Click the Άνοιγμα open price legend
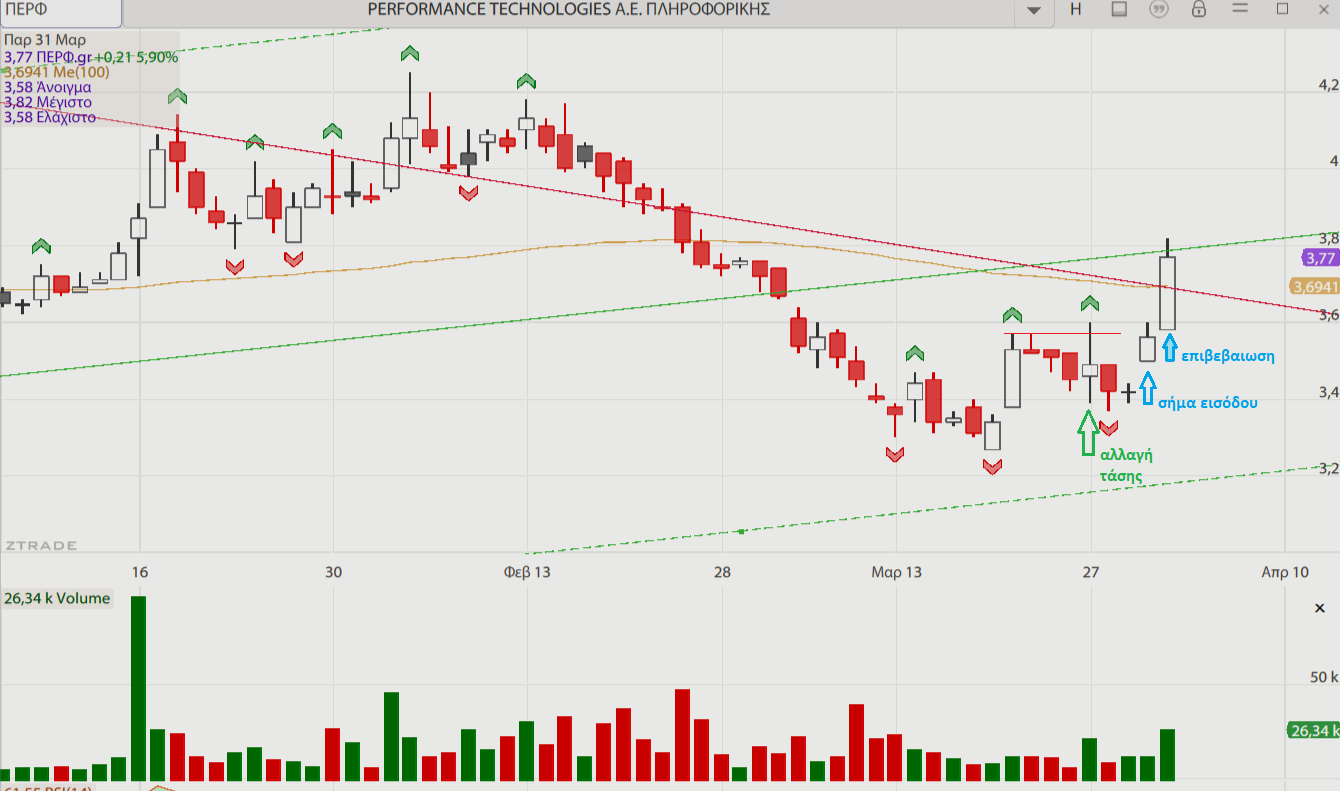 48,87
